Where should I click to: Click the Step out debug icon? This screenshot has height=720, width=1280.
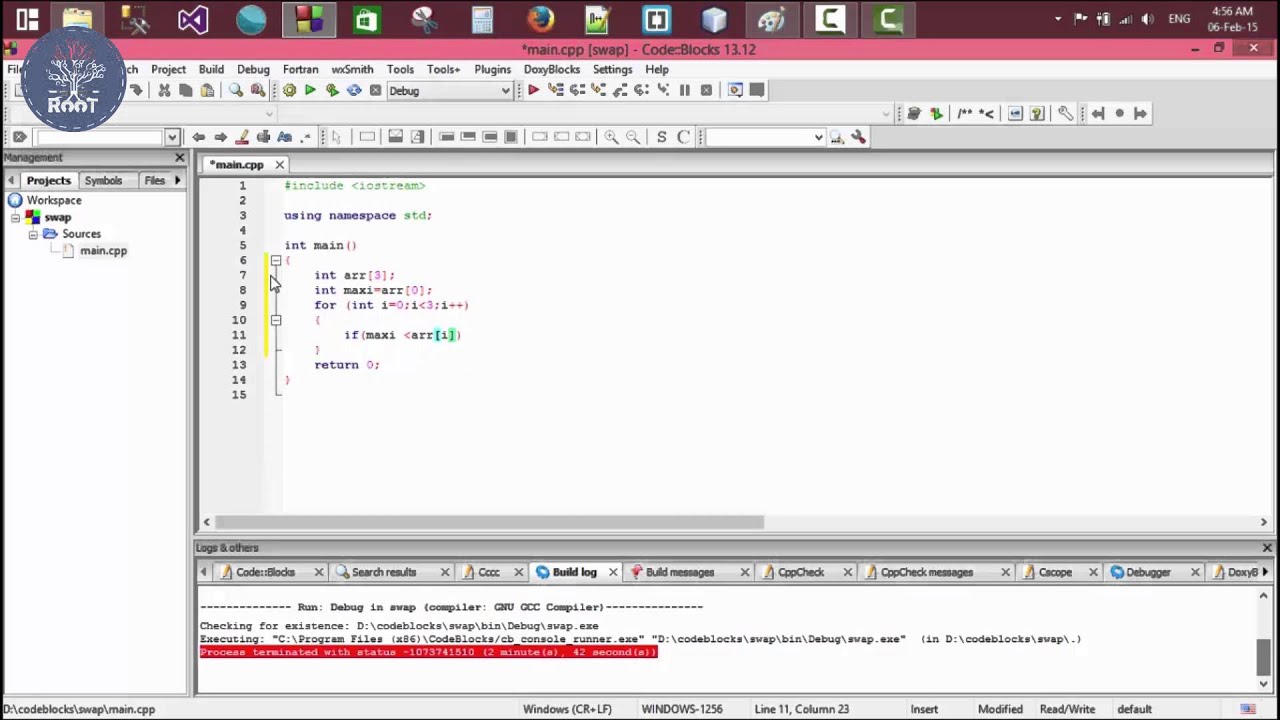point(620,90)
